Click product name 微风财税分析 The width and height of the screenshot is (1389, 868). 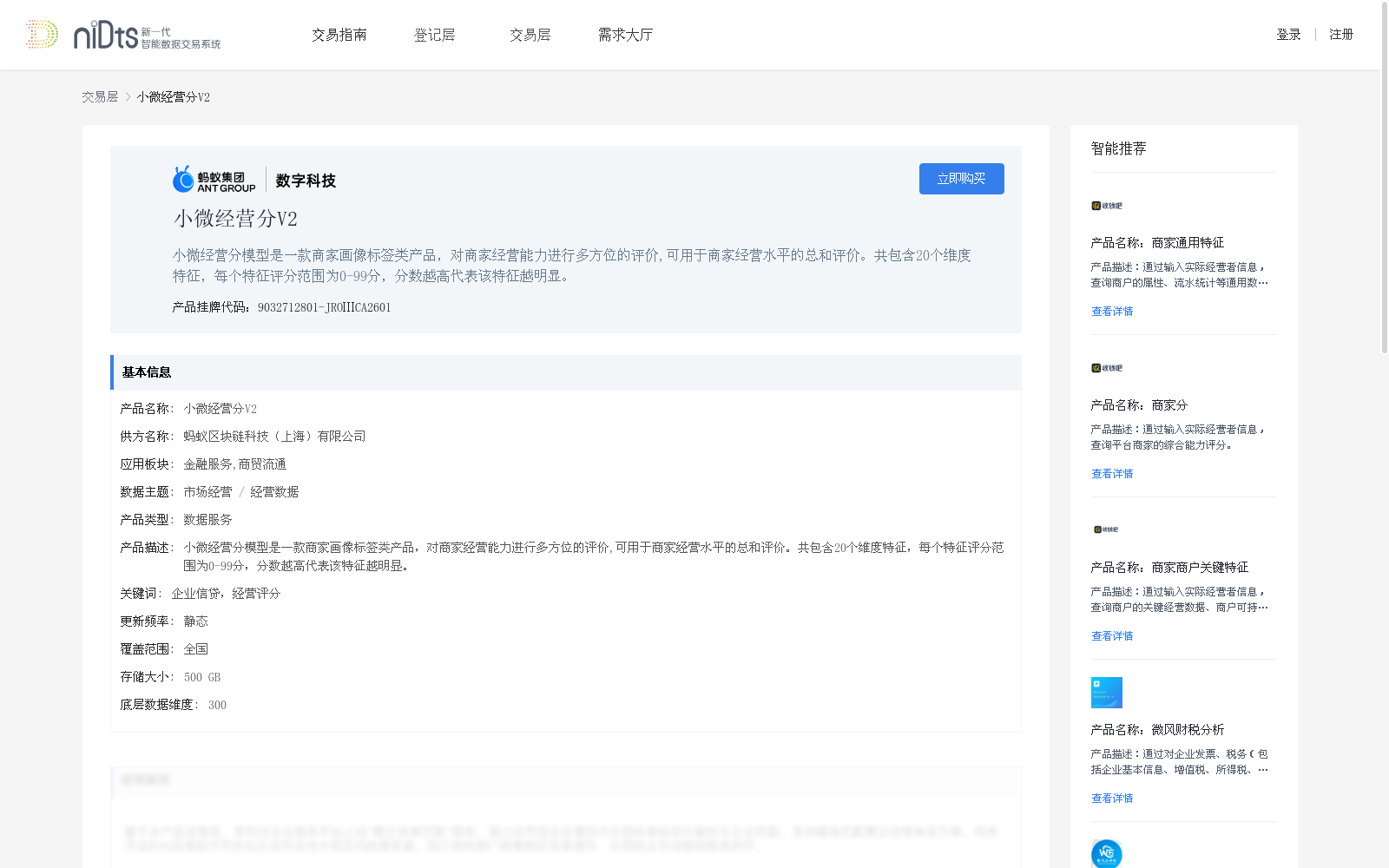pos(1188,730)
